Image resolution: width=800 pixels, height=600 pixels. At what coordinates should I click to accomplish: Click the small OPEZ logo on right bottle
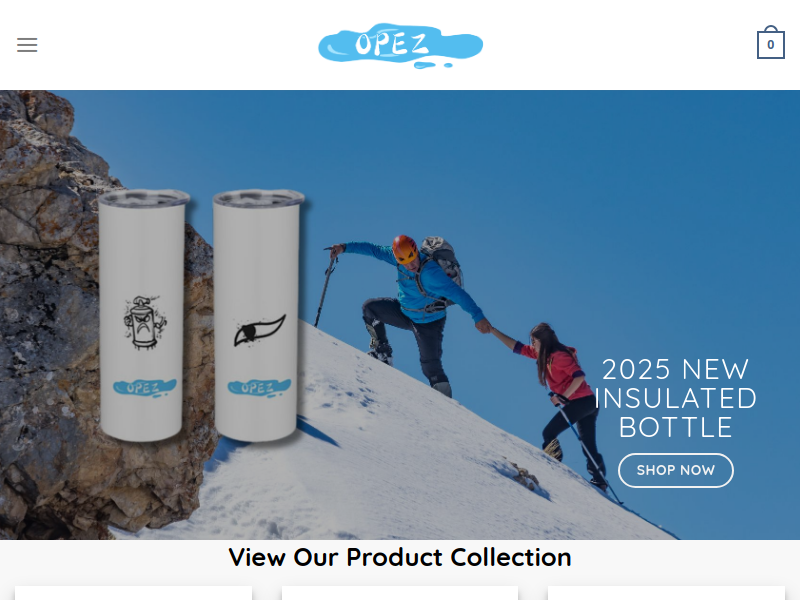tap(259, 387)
